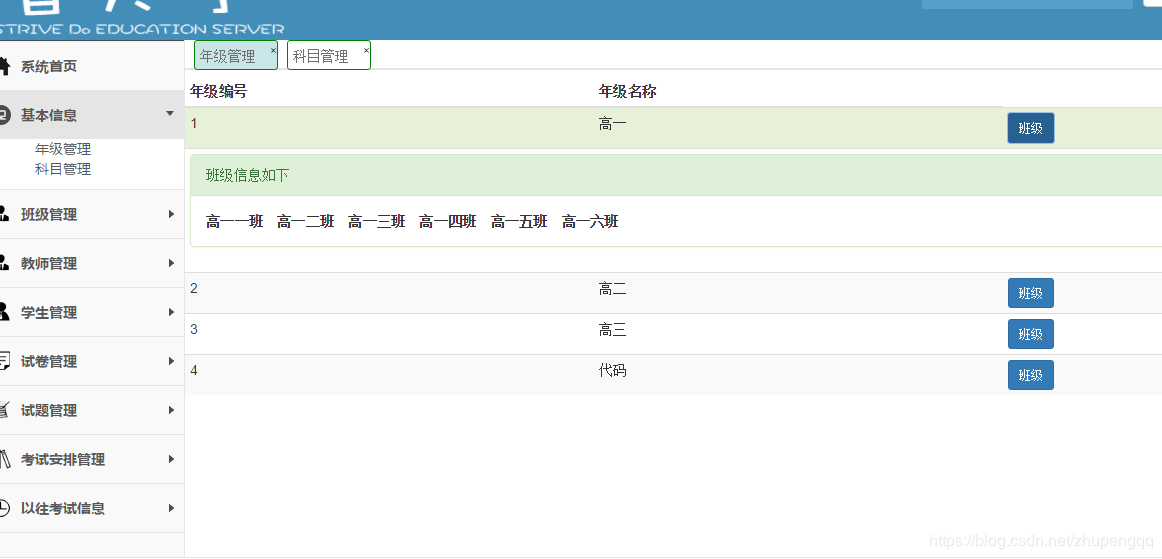Click the home icon beside 系统首页
This screenshot has width=1162, height=559.
coord(4,66)
